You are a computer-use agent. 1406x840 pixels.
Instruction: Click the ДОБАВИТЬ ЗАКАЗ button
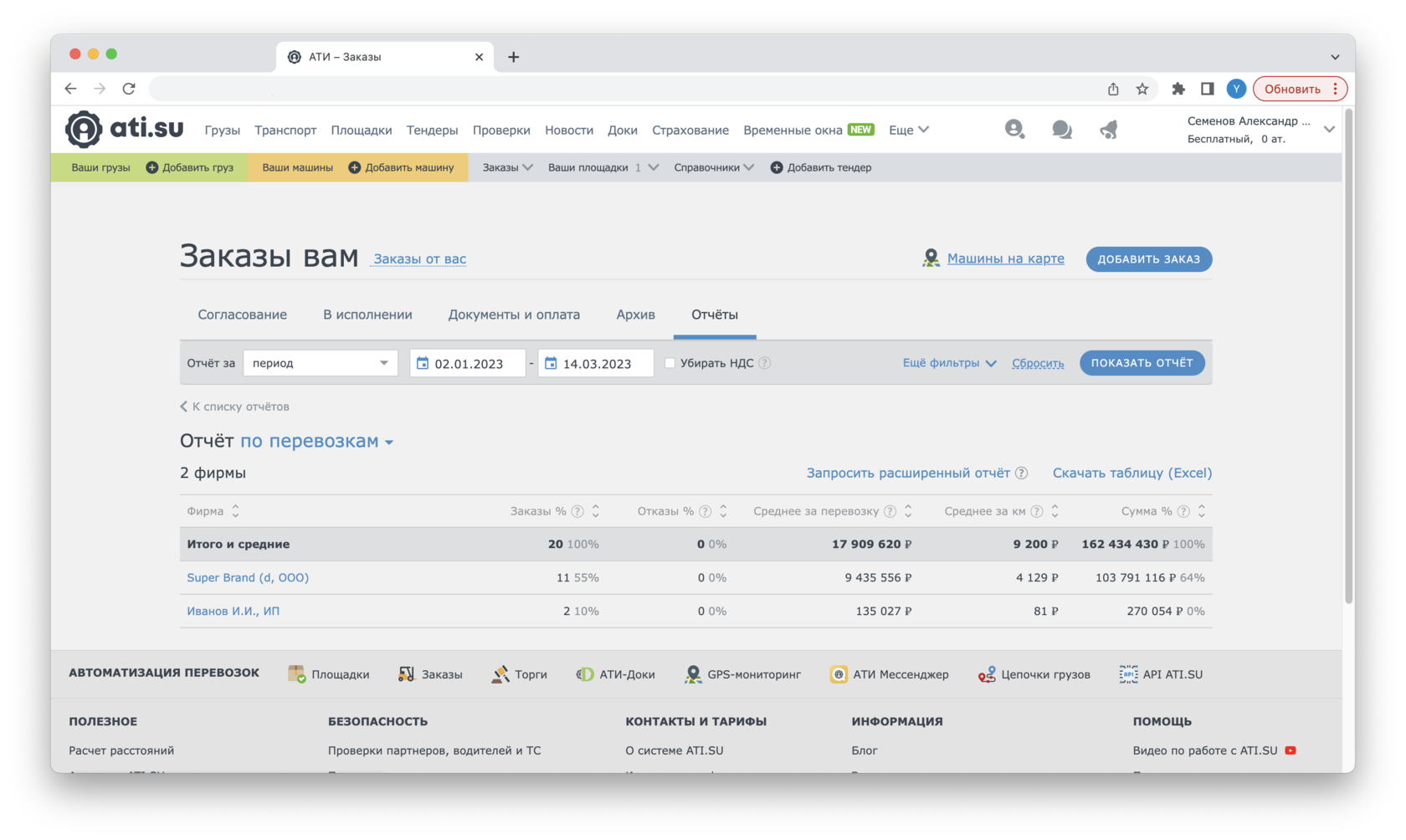click(1149, 259)
